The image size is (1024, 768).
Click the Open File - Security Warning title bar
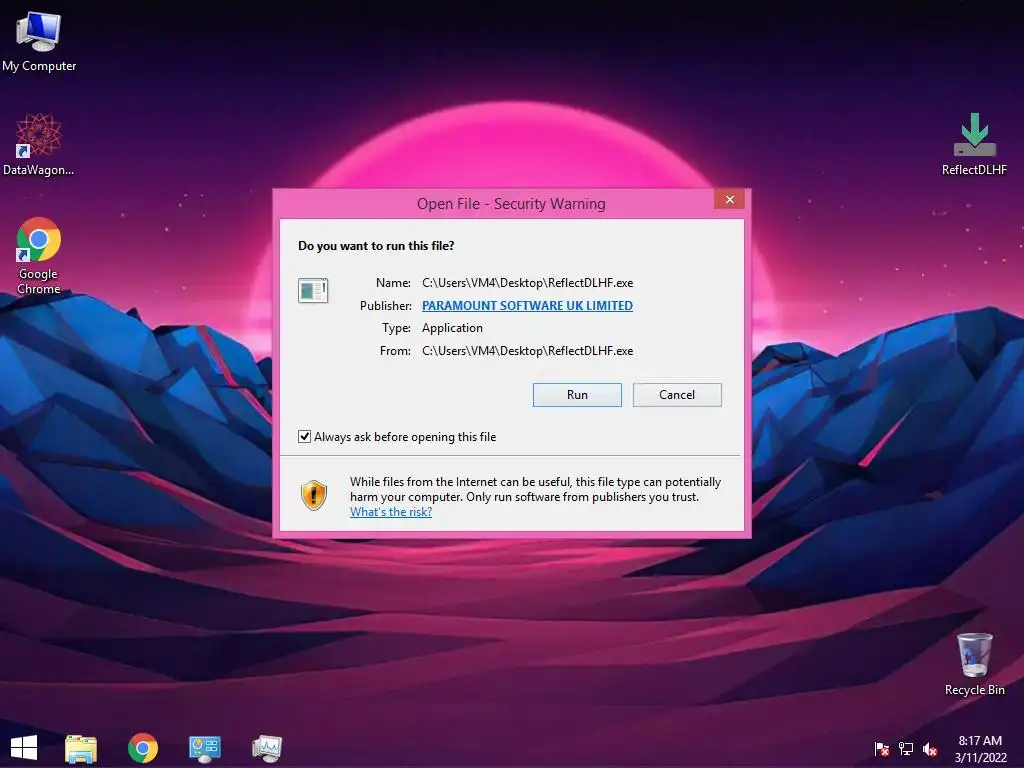click(x=511, y=204)
